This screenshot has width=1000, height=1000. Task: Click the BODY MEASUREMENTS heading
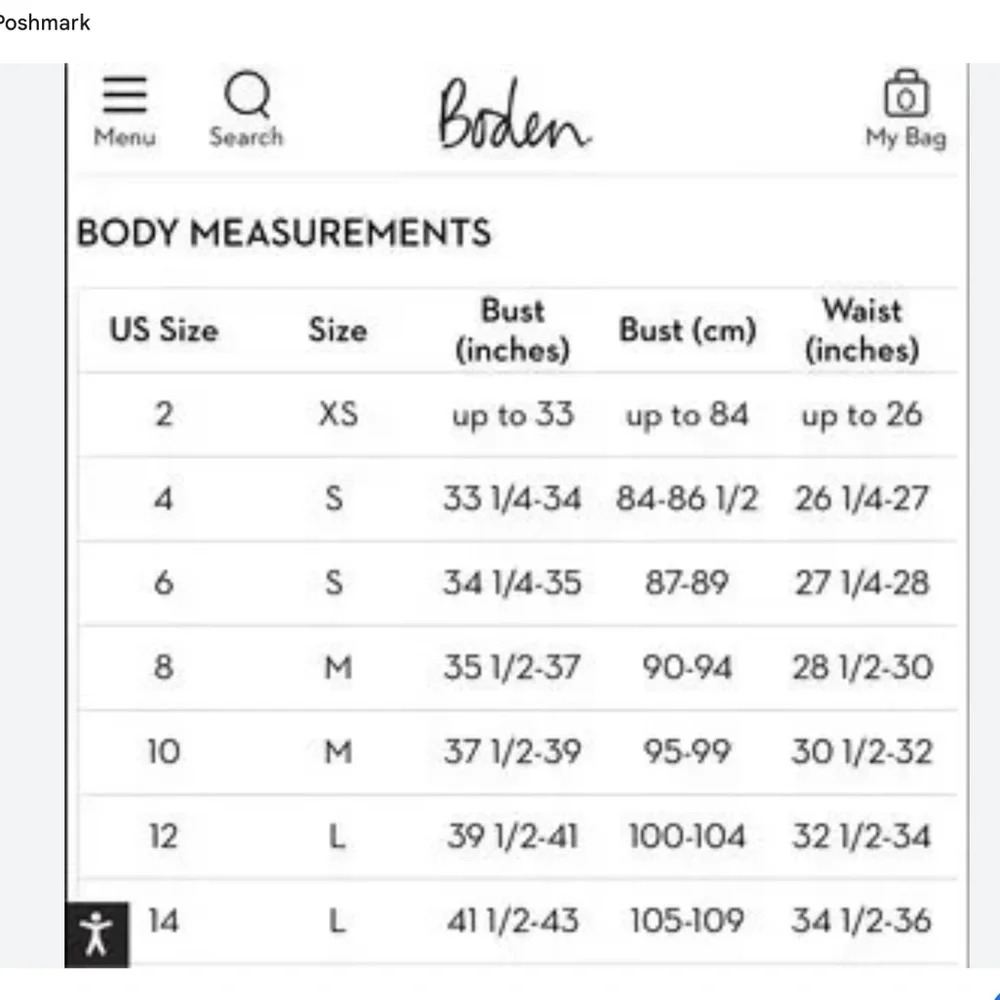[284, 233]
